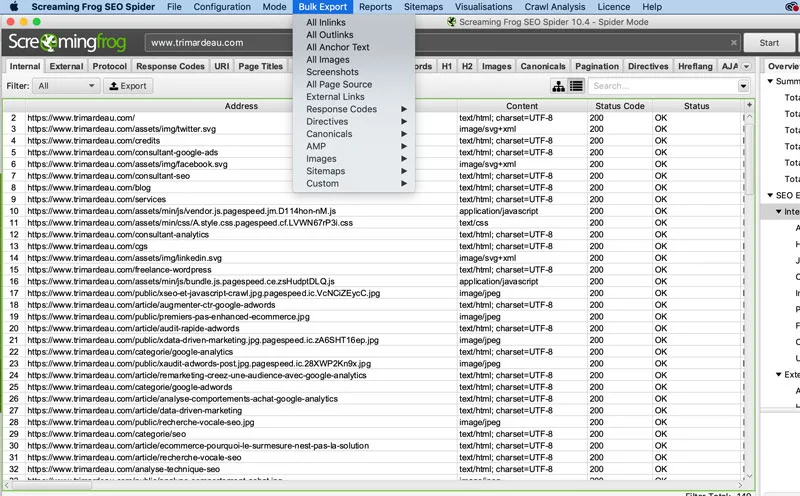The width and height of the screenshot is (800, 496).
Task: Expand the Canonicals submenu
Action: (x=356, y=134)
